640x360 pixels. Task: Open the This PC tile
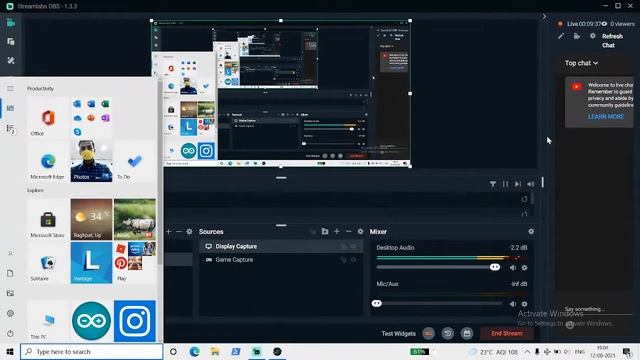pos(48,321)
